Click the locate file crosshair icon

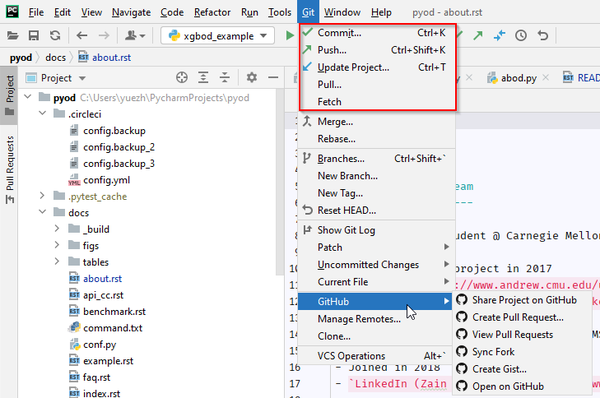182,78
